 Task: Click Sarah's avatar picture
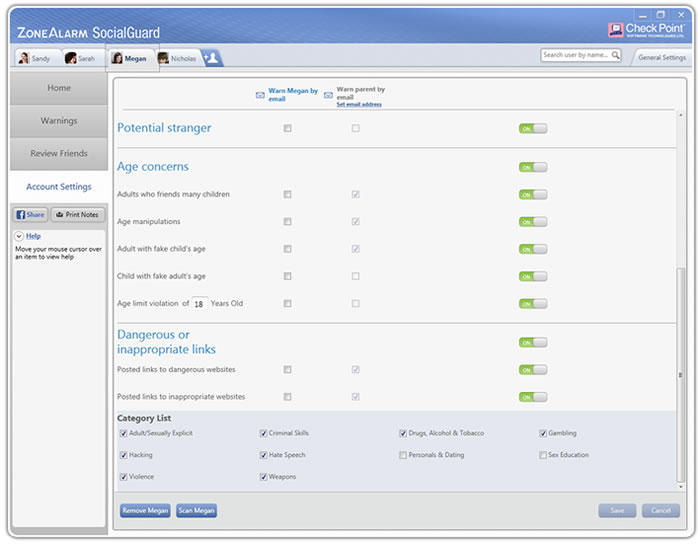(71, 58)
